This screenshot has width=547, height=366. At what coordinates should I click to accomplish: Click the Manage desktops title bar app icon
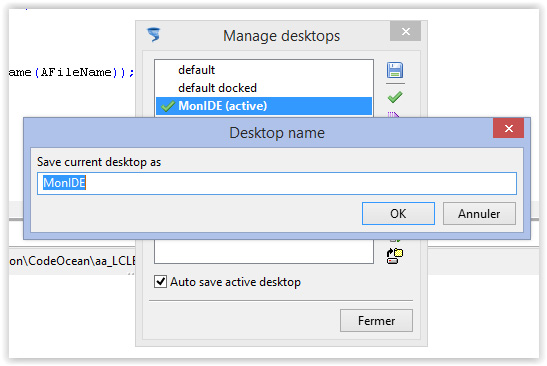click(154, 35)
